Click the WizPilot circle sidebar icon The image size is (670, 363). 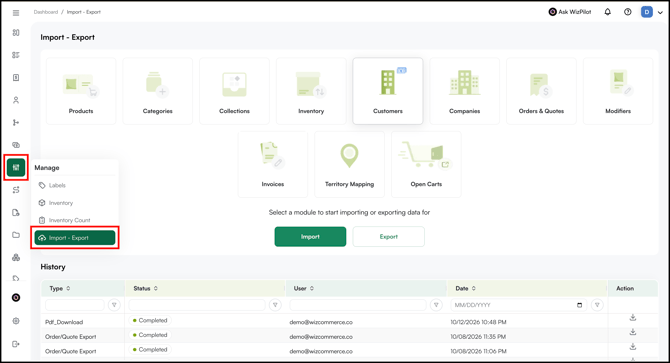pyautogui.click(x=16, y=298)
